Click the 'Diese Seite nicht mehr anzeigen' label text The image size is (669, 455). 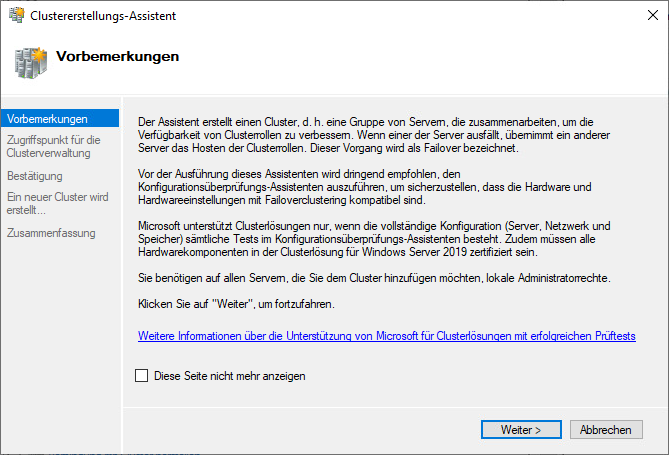[x=229, y=376]
